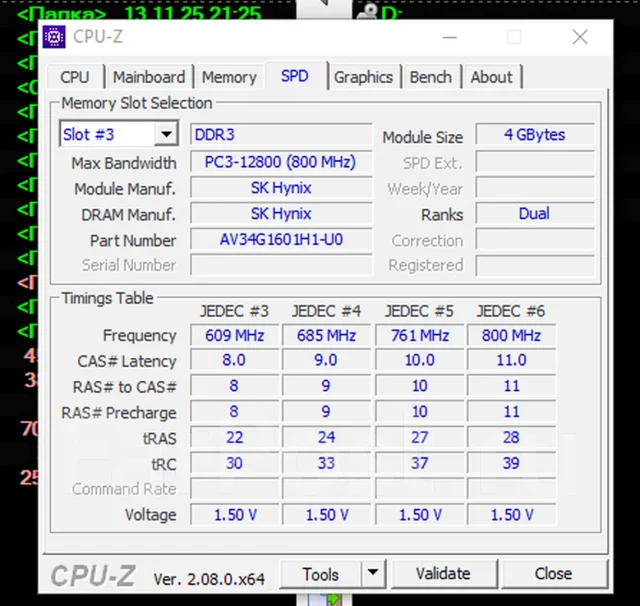Click the 685 MHz JEDEC #4 frequency
Image resolution: width=640 pixels, height=606 pixels.
327,335
